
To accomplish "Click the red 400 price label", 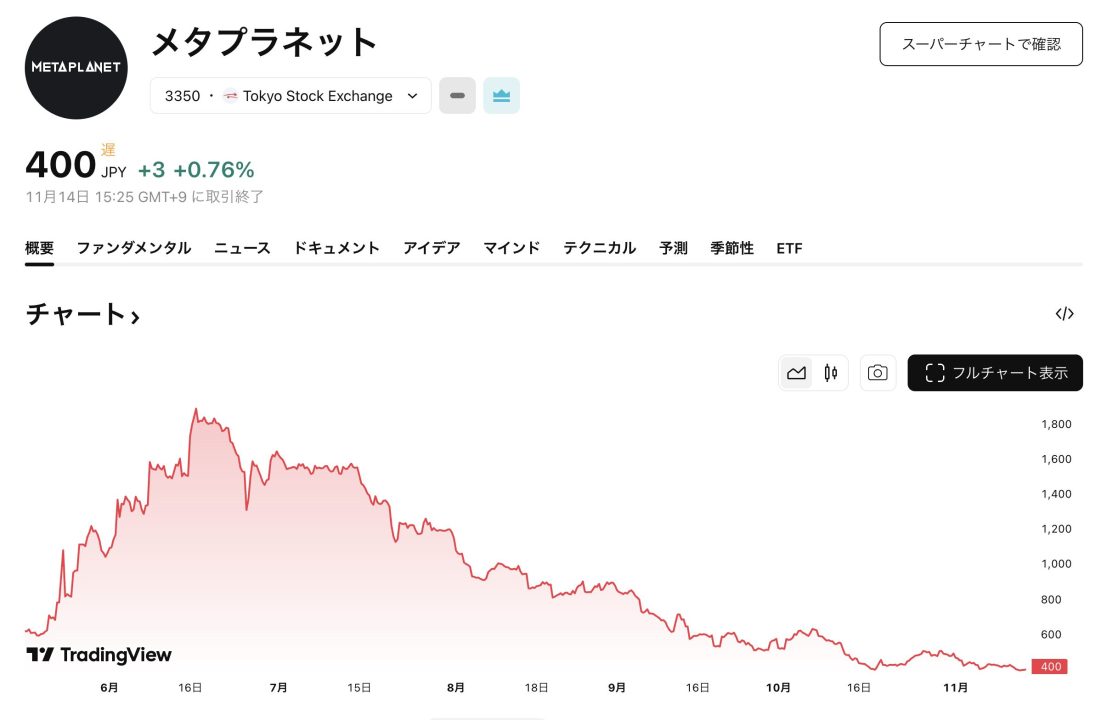I will (x=1050, y=667).
